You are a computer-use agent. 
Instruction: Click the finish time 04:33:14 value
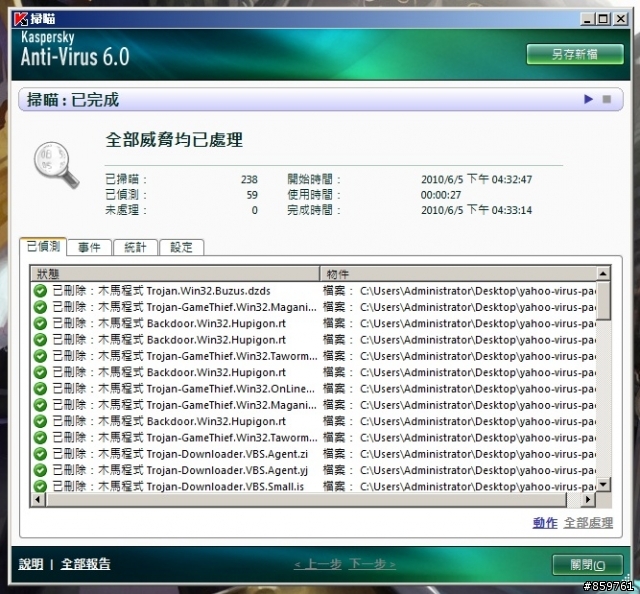(x=476, y=210)
